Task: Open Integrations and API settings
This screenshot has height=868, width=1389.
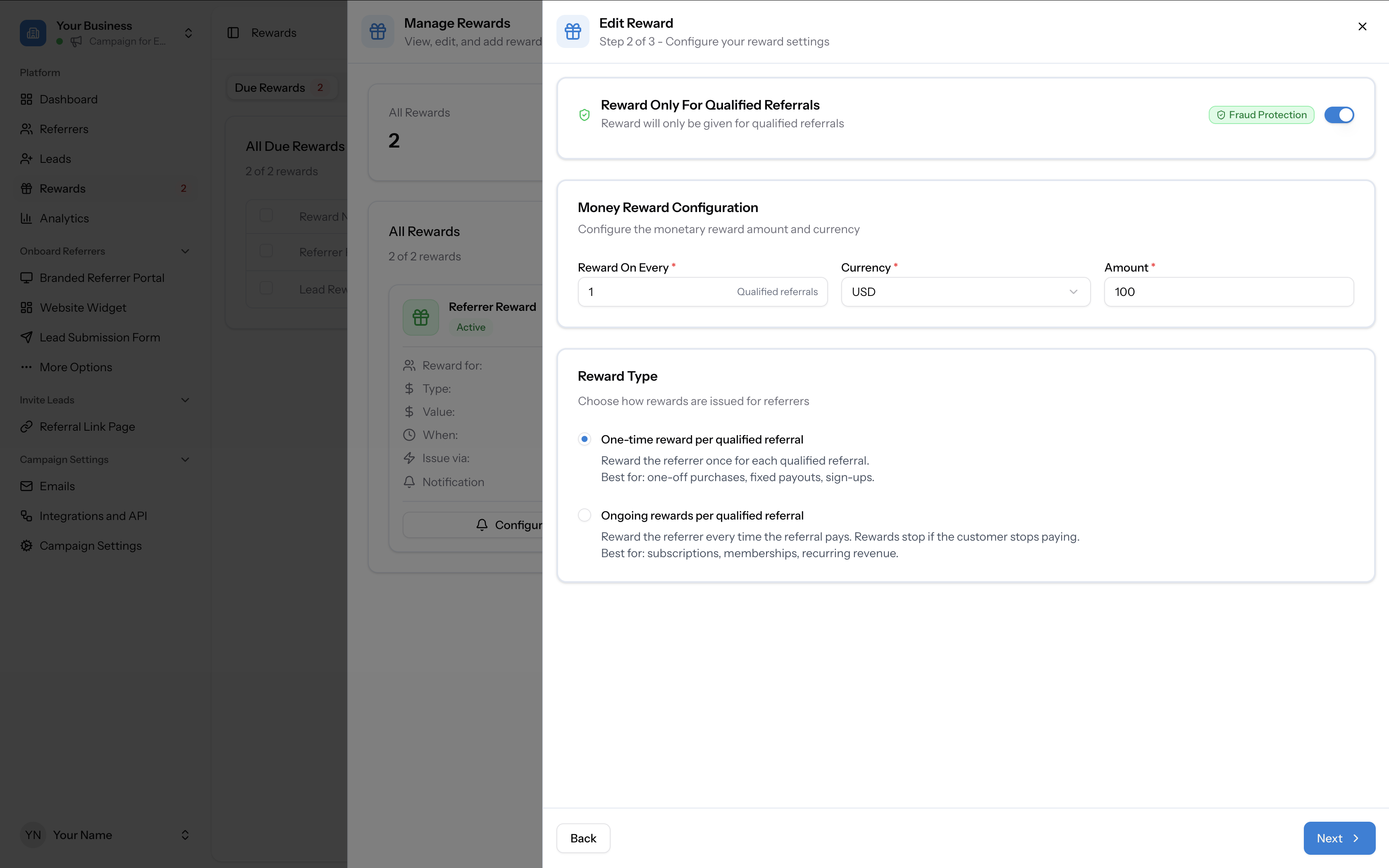Action: click(93, 515)
